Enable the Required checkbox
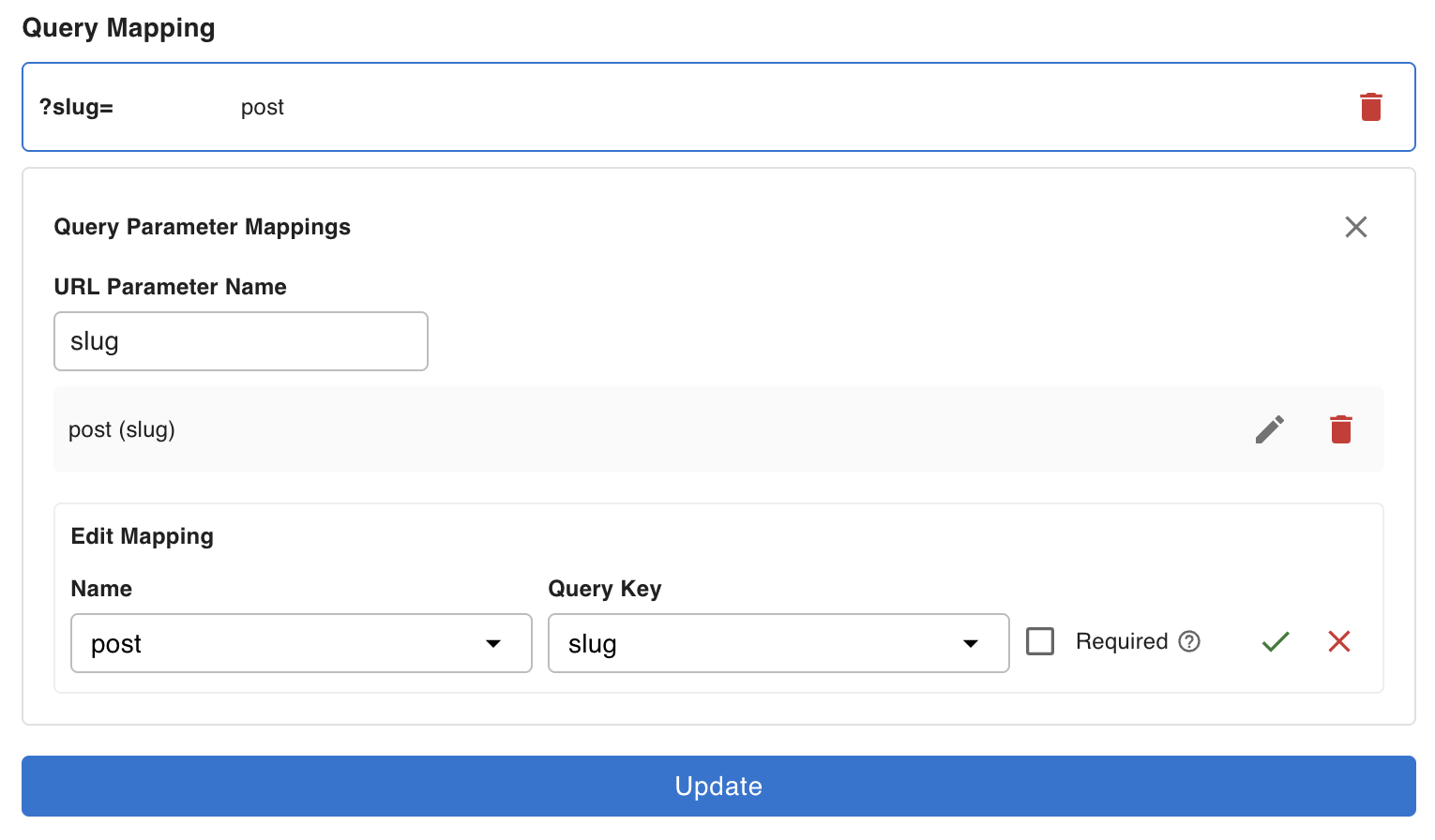Viewport: 1435px width, 840px height. pos(1040,641)
